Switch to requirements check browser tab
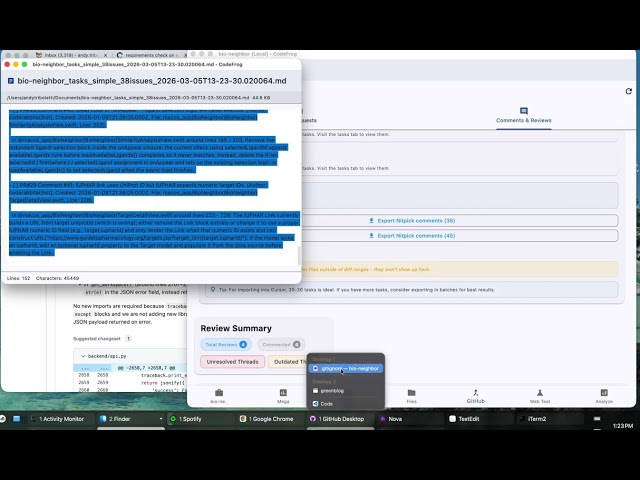Screen dimensions: 640x480 (x=149, y=55)
